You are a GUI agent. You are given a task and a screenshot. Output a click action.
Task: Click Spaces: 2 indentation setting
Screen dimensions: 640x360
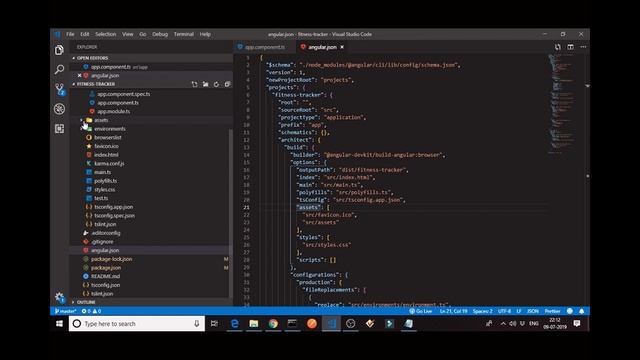click(x=482, y=311)
